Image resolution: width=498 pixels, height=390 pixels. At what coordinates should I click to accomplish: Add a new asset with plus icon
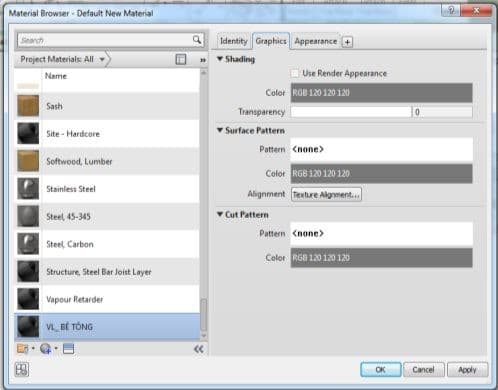pos(347,42)
